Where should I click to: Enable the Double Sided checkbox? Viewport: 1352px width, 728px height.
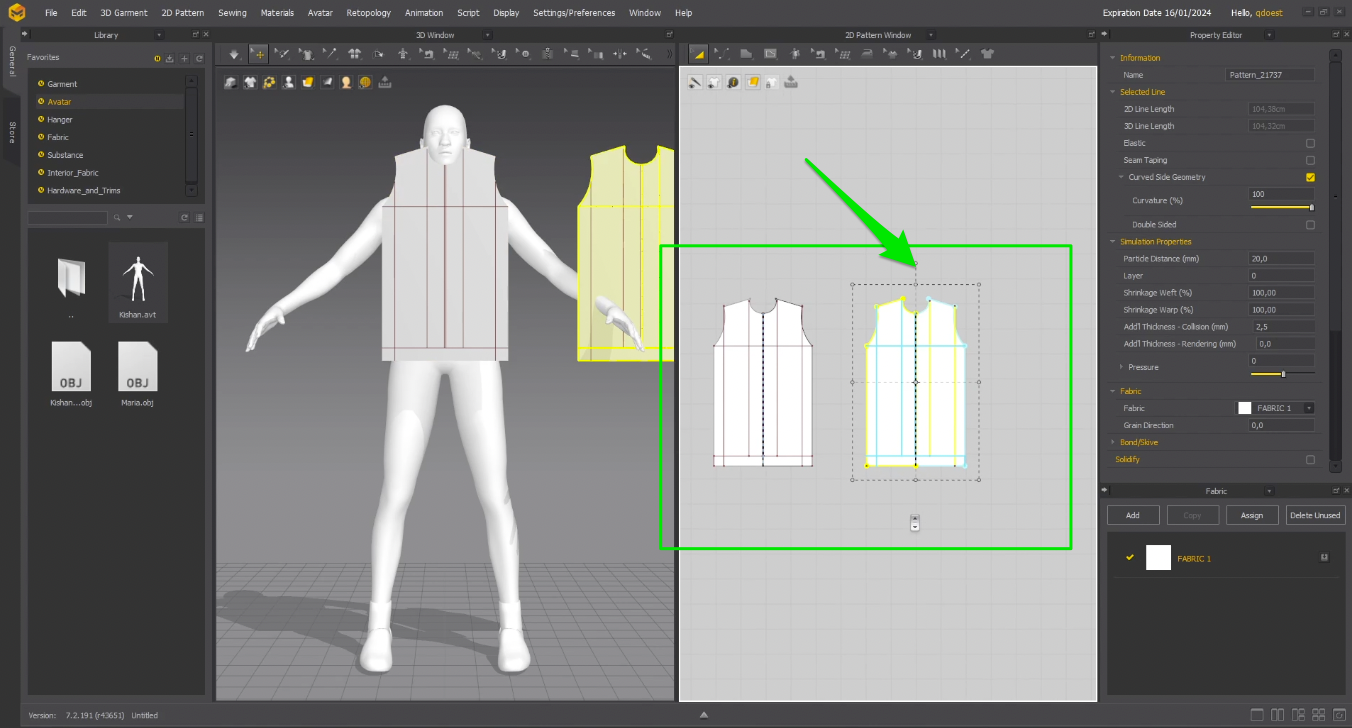click(1310, 225)
